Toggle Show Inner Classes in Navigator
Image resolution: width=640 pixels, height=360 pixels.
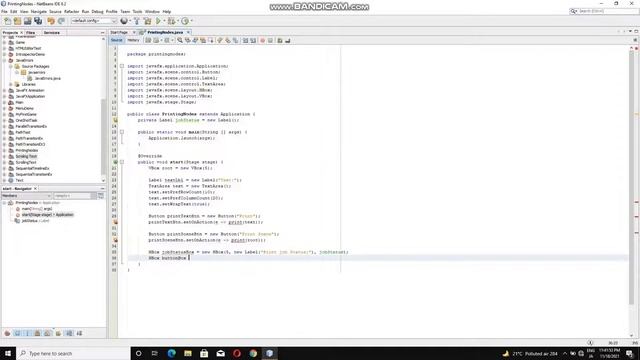pos(48,333)
